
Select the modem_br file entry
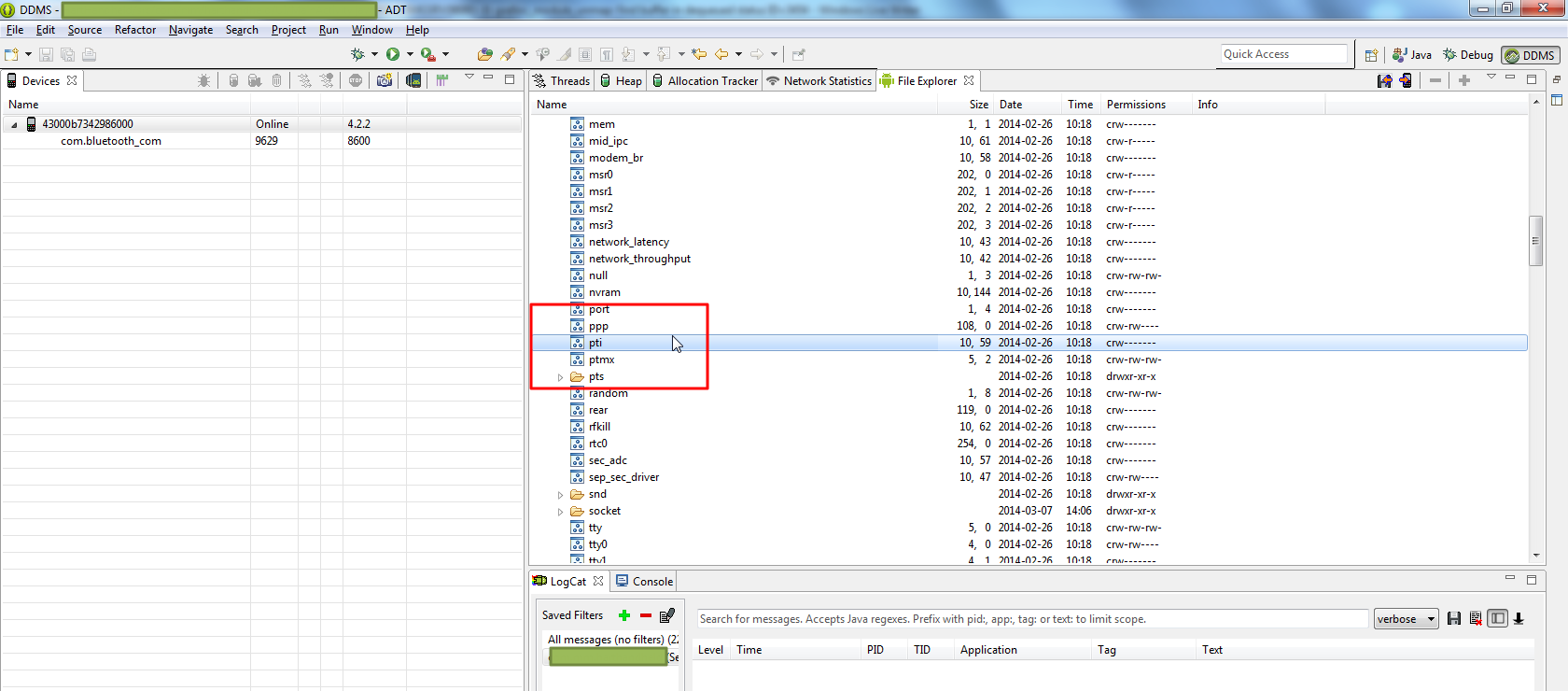coord(615,158)
